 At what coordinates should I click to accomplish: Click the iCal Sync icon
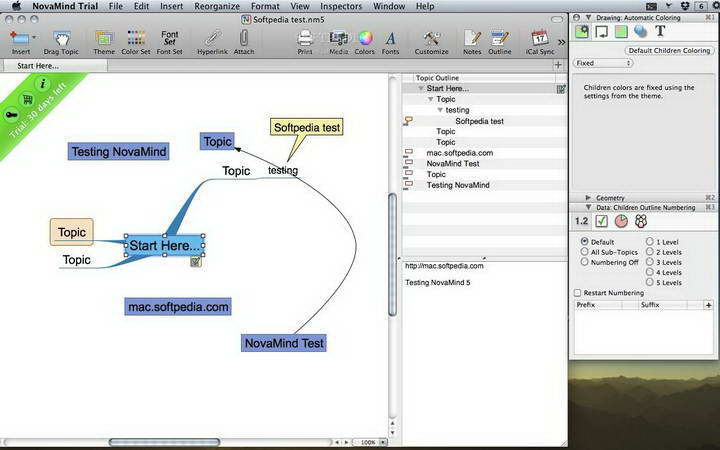click(540, 38)
